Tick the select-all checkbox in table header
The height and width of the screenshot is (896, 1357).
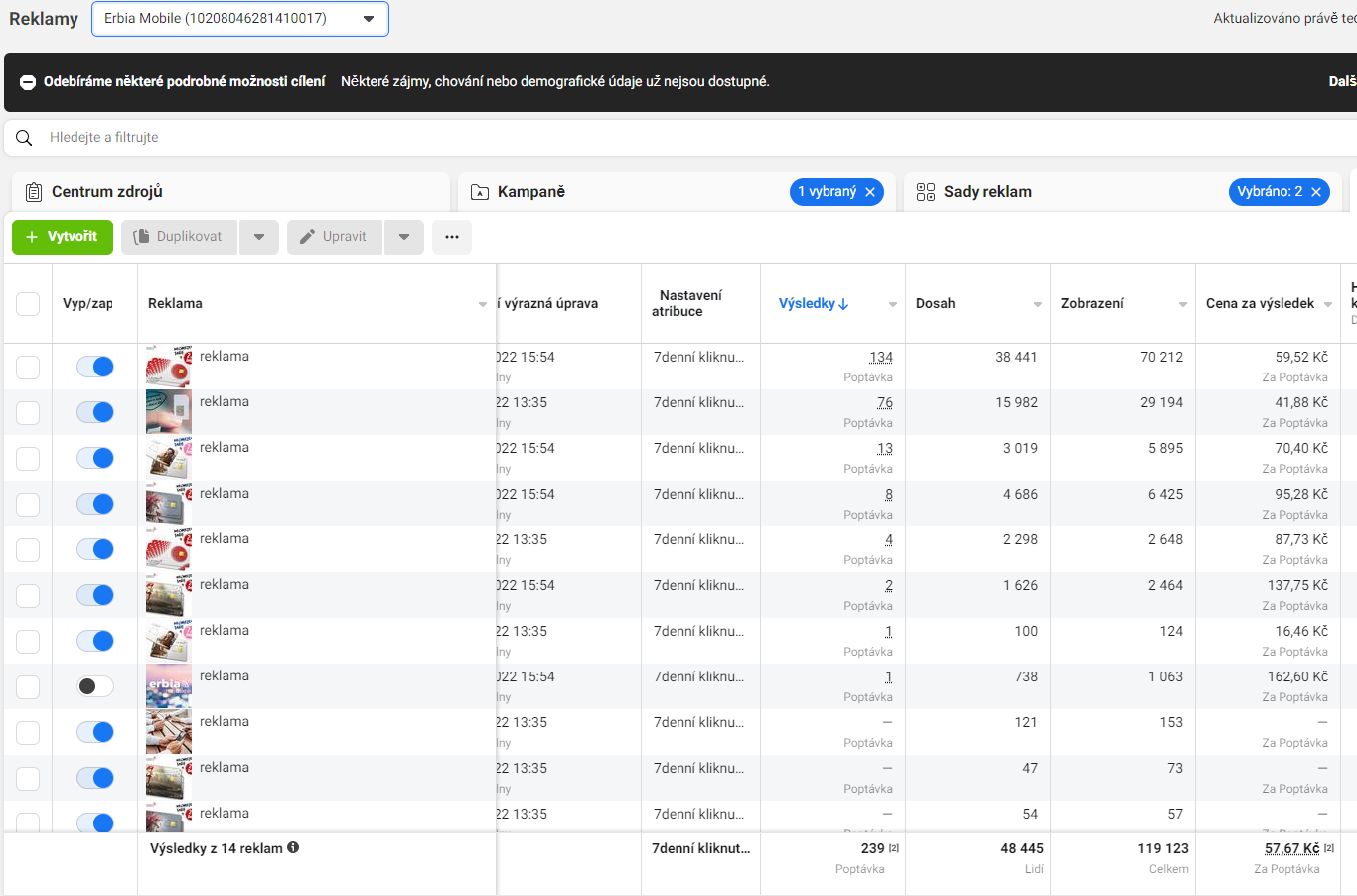click(28, 304)
